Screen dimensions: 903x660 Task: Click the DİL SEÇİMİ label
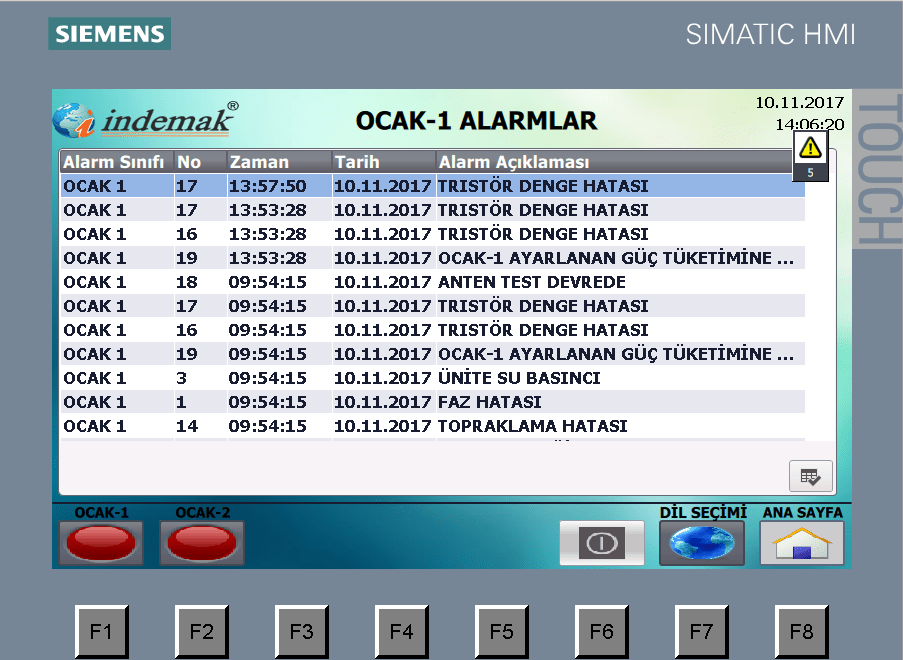click(x=703, y=512)
